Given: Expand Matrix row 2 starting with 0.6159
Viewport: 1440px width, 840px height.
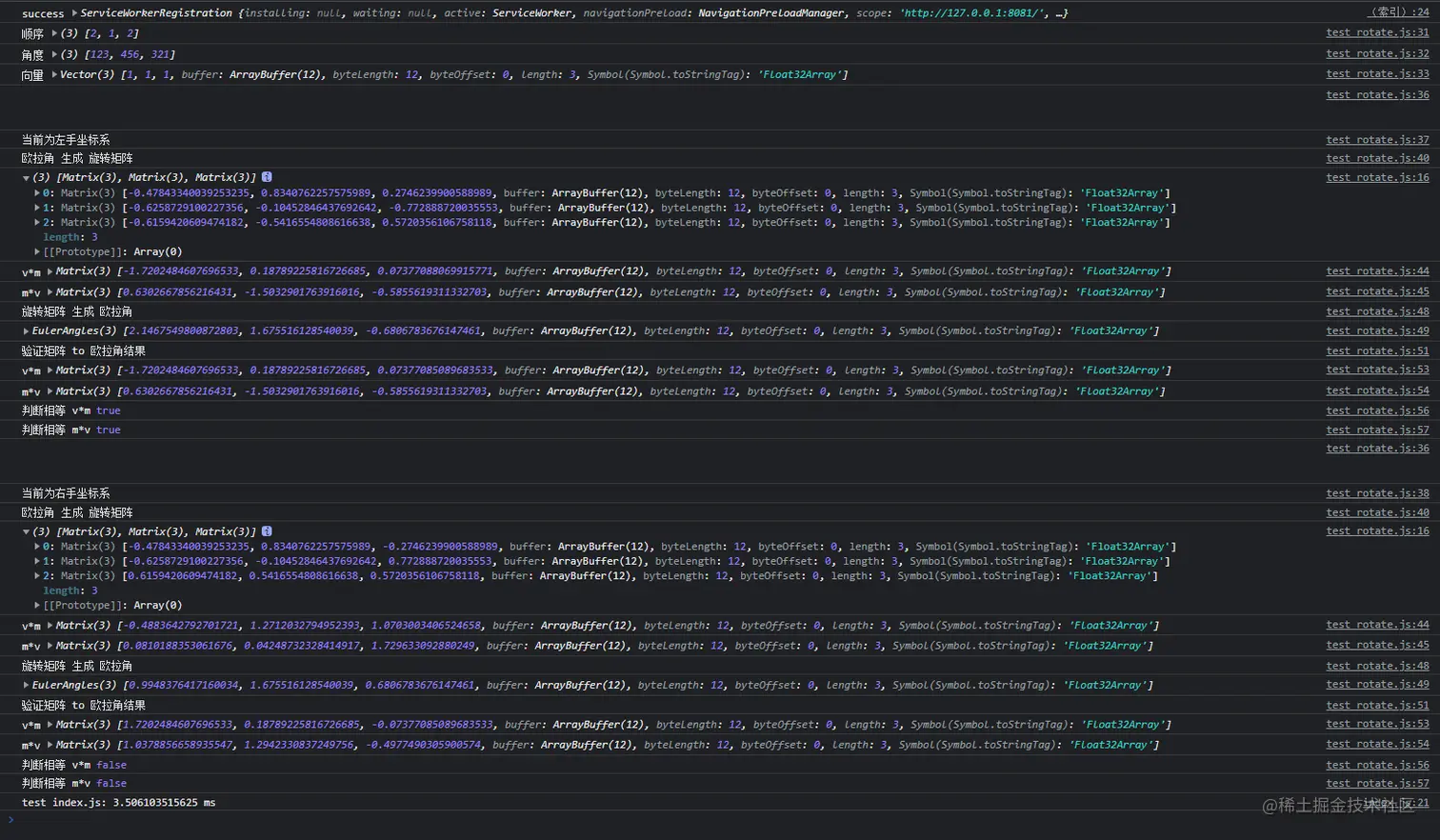Looking at the screenshot, I should pos(37,576).
